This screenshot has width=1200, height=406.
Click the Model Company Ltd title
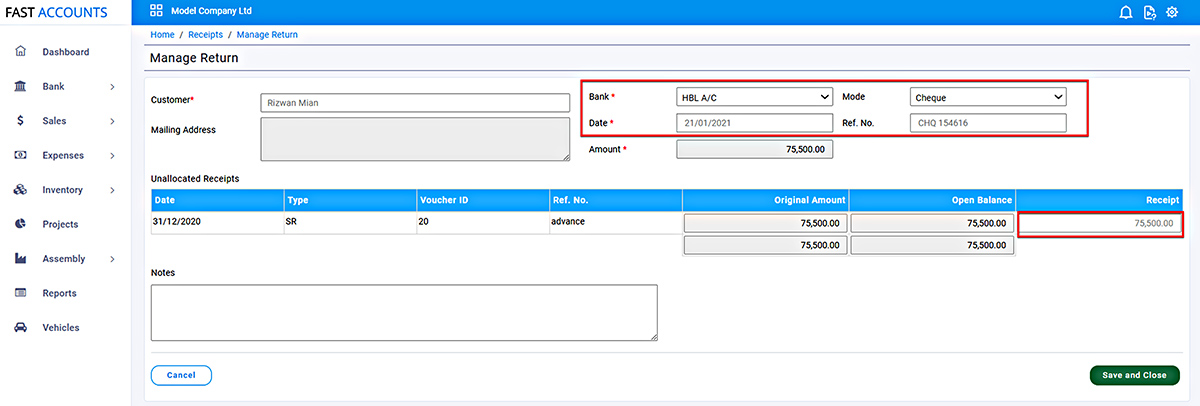click(x=212, y=12)
